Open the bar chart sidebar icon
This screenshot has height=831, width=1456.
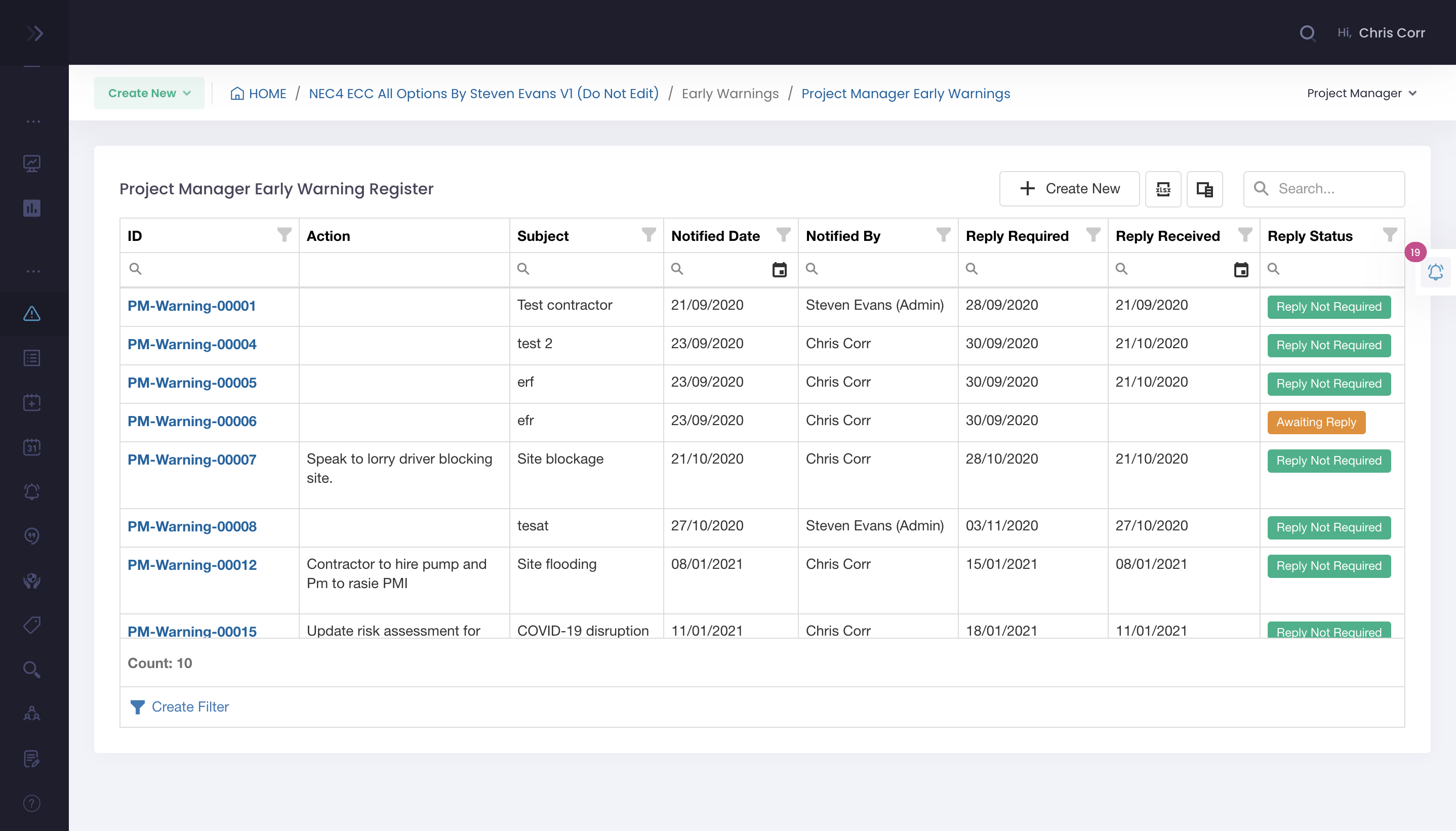(32, 209)
